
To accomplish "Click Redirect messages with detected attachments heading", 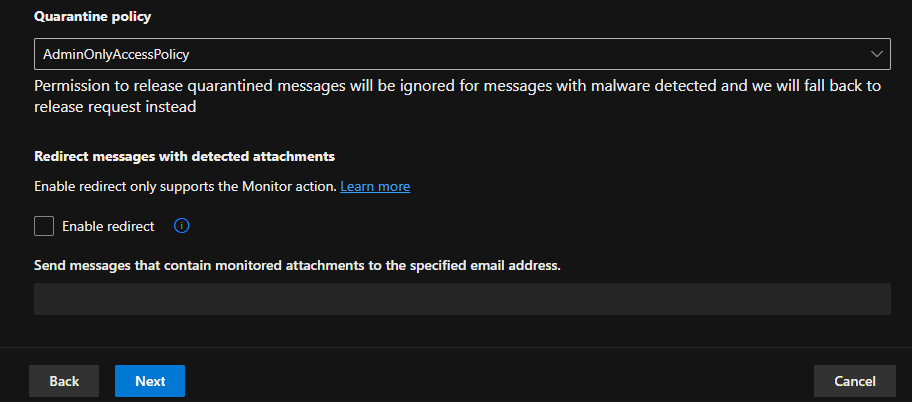I will point(184,156).
